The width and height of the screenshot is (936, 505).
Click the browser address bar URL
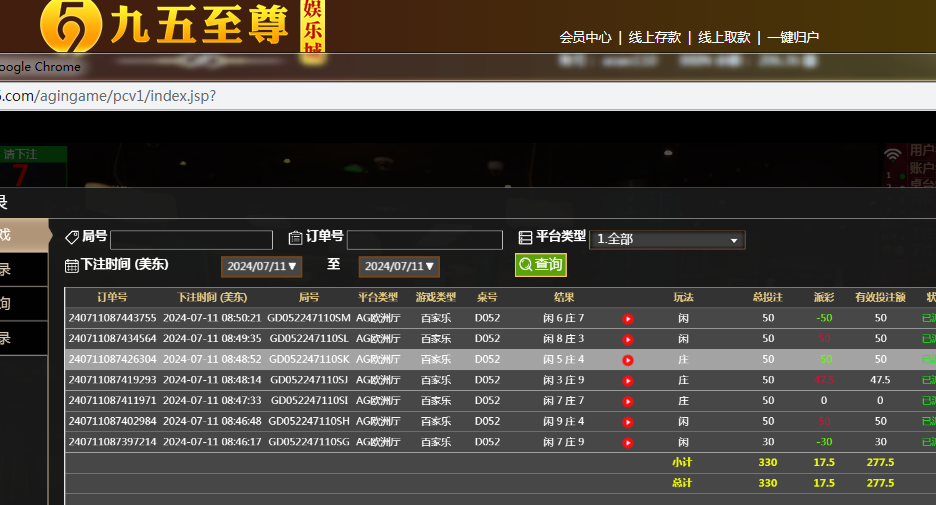[108, 96]
